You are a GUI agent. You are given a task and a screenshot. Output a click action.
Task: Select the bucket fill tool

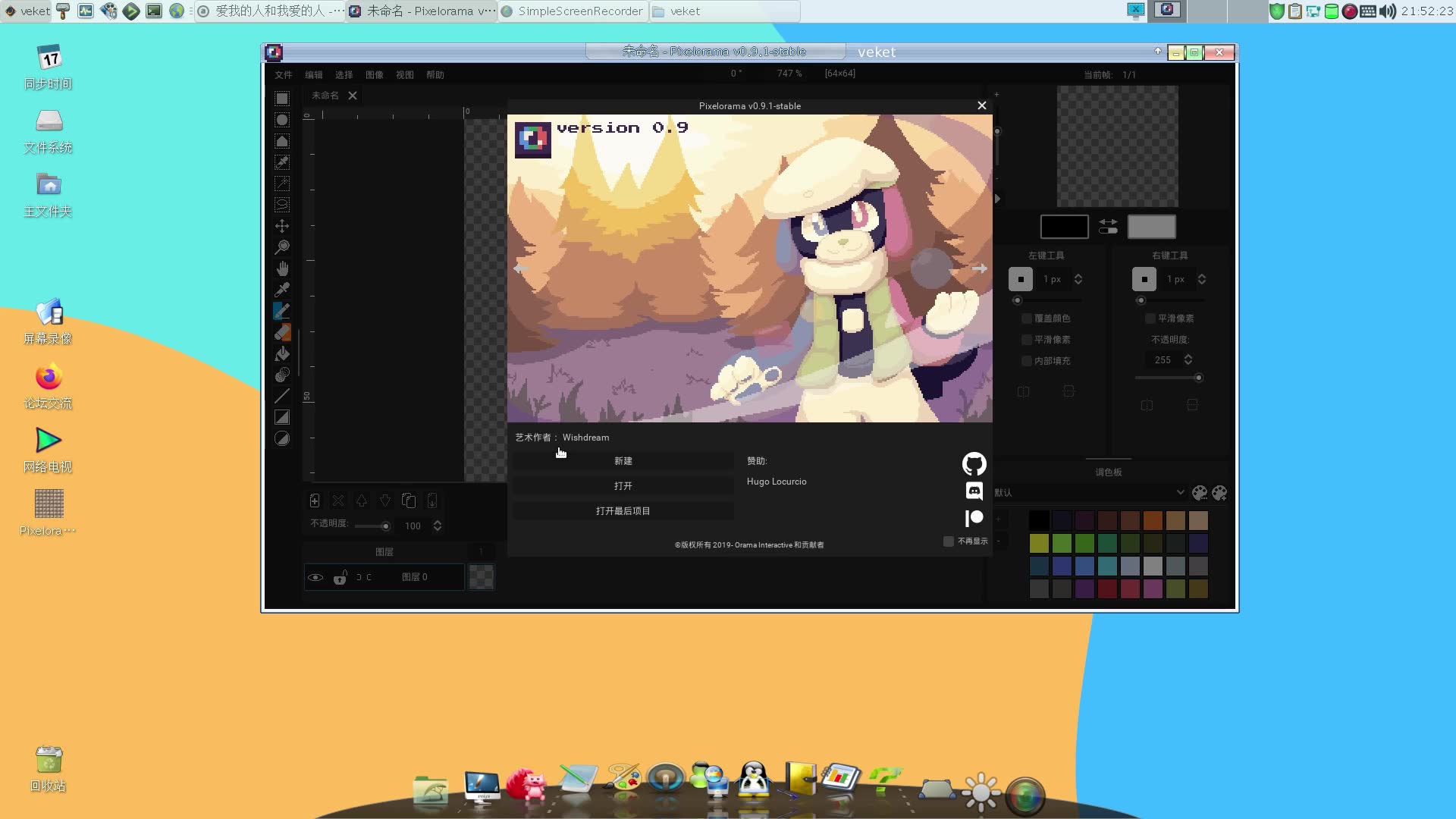[x=281, y=353]
